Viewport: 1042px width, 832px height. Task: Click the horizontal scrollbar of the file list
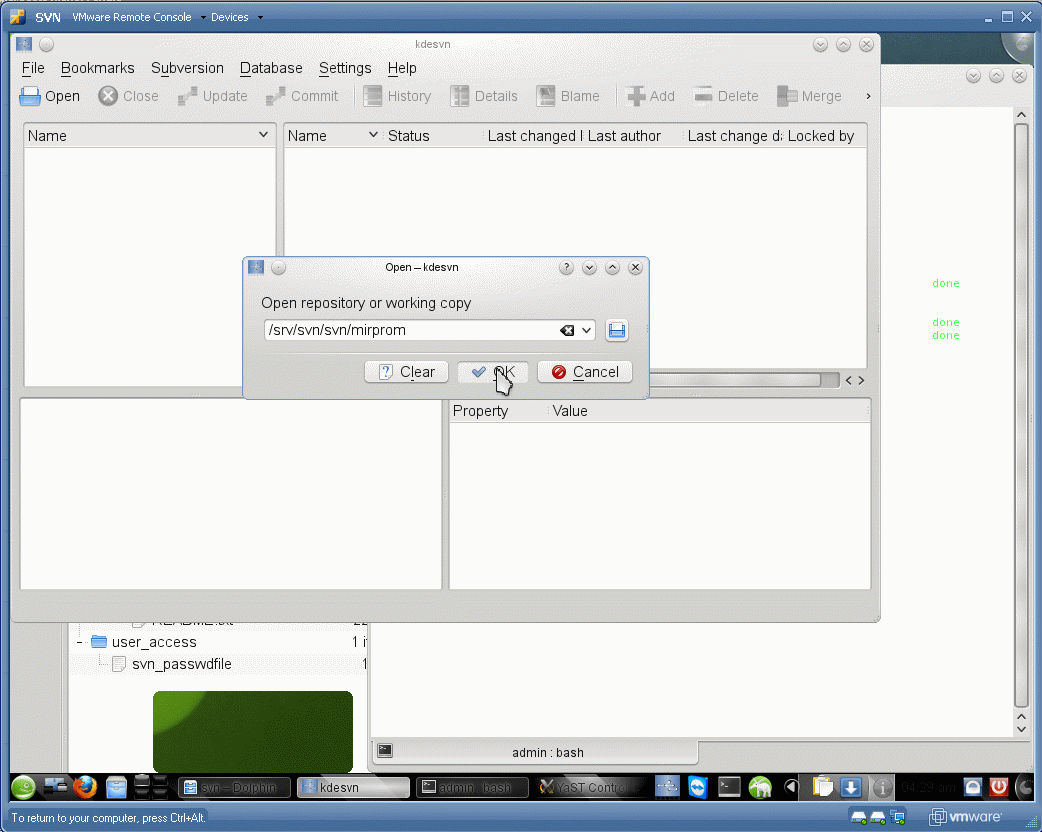pos(735,380)
